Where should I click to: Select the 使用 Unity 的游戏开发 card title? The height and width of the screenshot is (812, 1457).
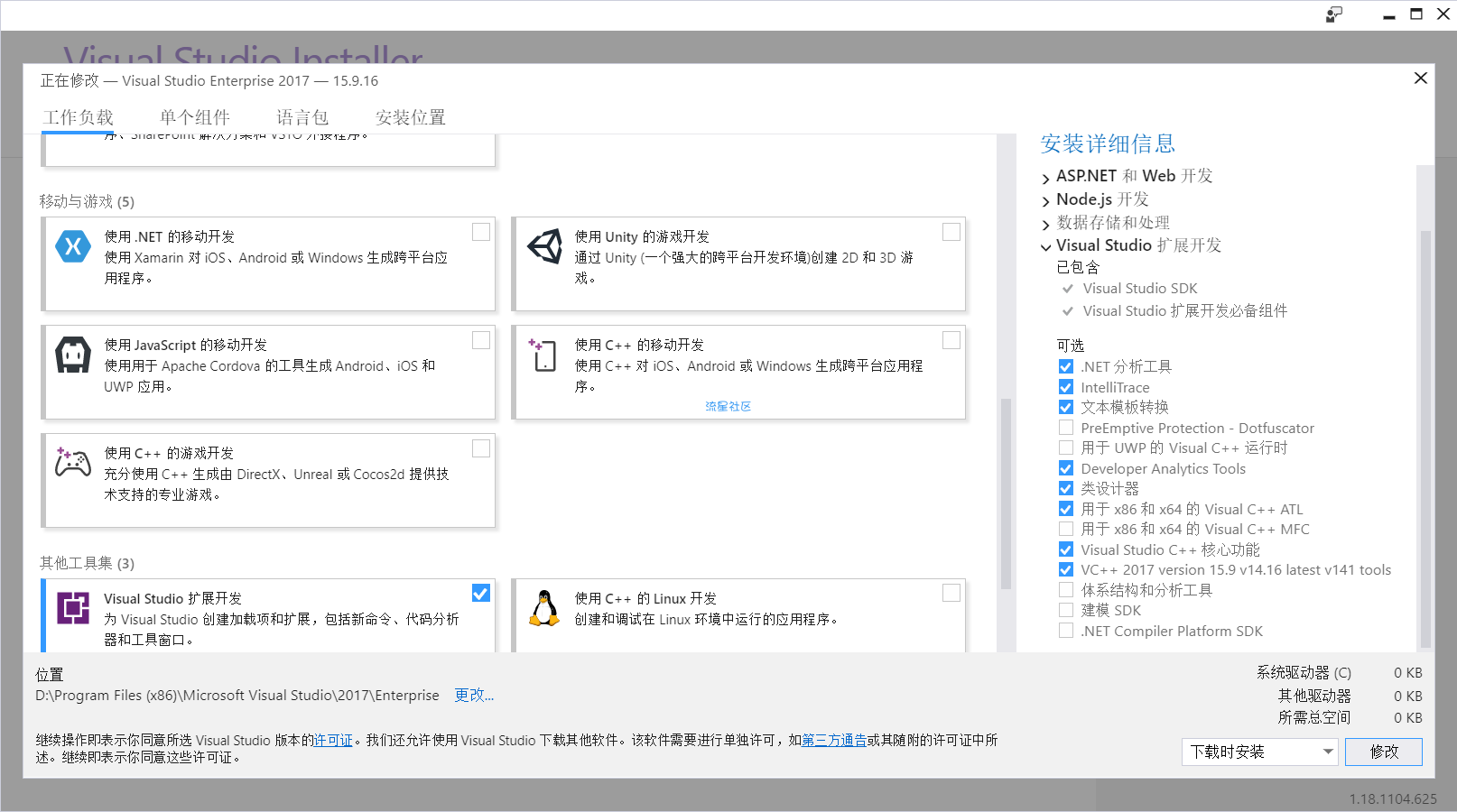(x=642, y=236)
